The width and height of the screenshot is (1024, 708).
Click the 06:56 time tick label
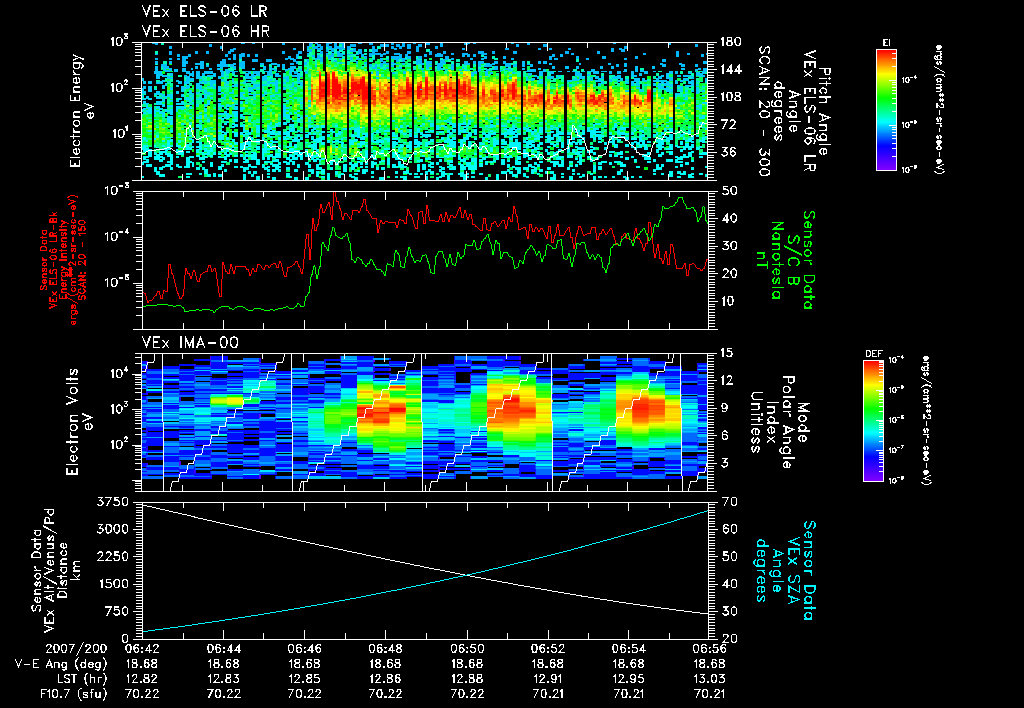710,649
